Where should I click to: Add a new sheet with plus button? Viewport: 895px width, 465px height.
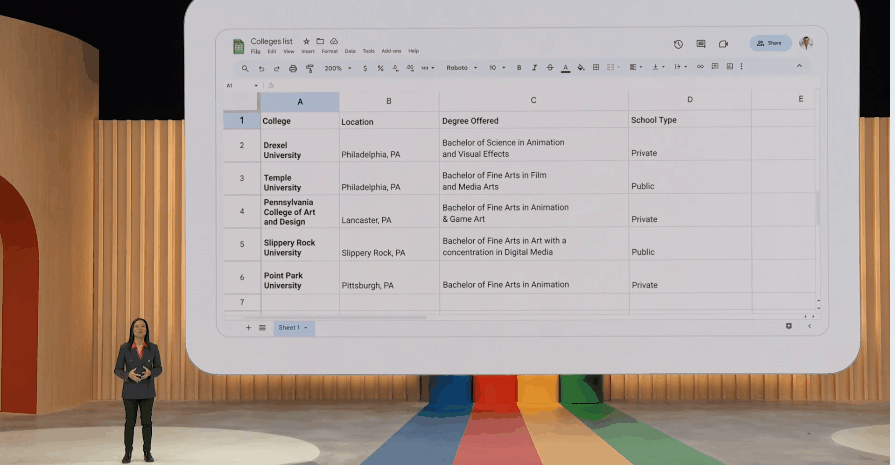[248, 327]
